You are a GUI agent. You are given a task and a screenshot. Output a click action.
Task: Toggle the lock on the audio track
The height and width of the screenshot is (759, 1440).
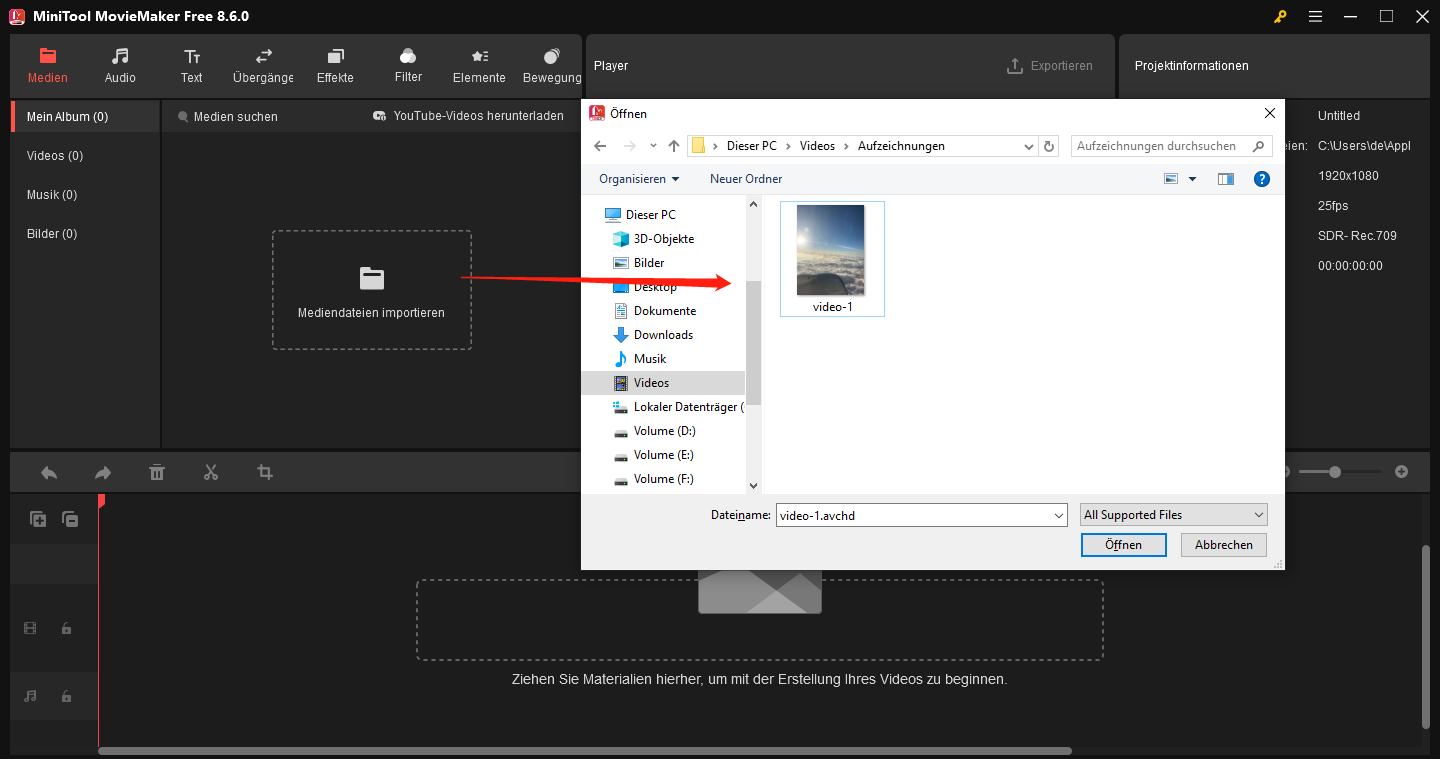[x=66, y=696]
